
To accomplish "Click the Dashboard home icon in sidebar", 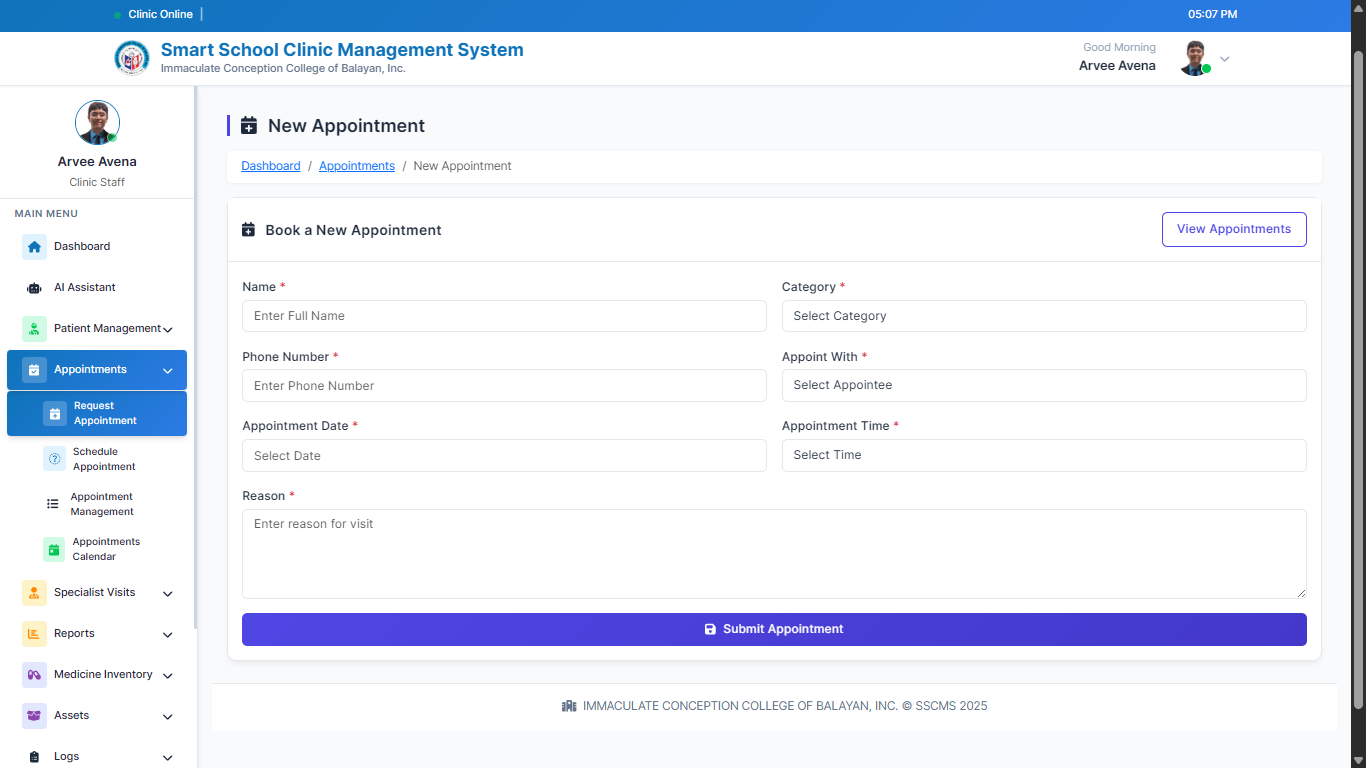I will 34,247.
